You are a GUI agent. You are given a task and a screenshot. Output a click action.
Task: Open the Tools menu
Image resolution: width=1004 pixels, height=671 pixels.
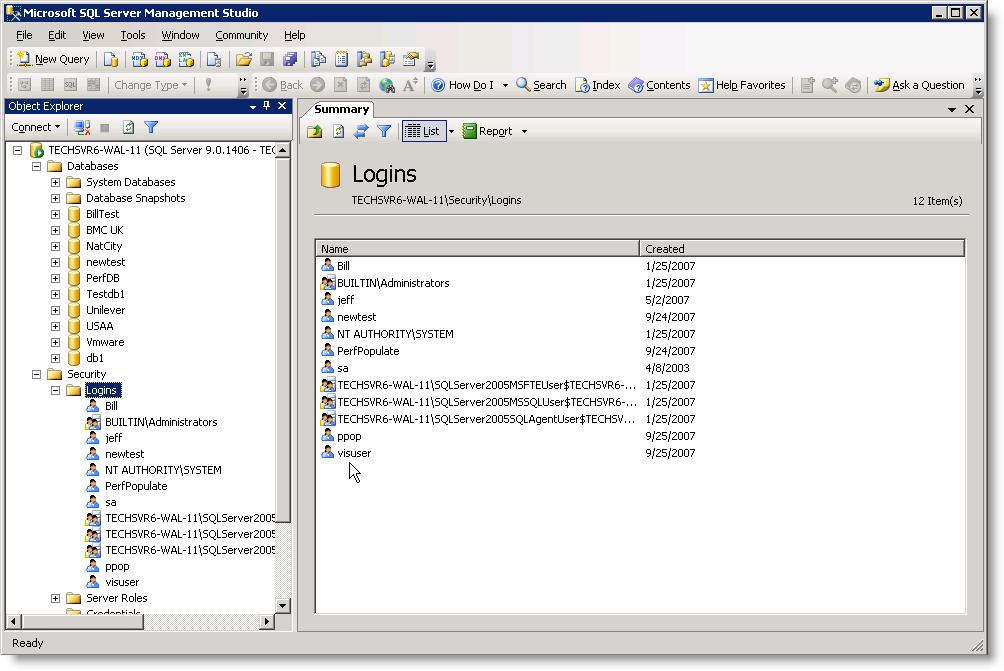133,35
